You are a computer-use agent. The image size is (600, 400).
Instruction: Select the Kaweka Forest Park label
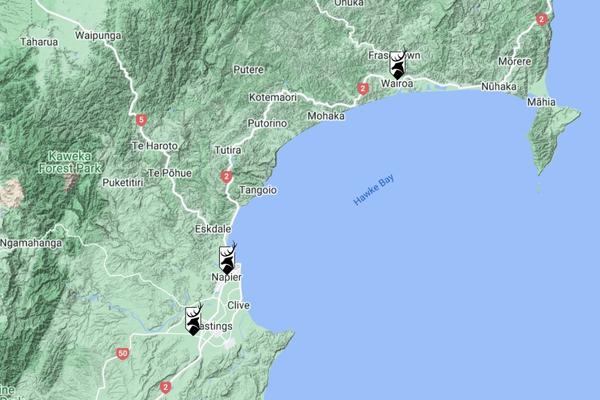pyautogui.click(x=73, y=162)
